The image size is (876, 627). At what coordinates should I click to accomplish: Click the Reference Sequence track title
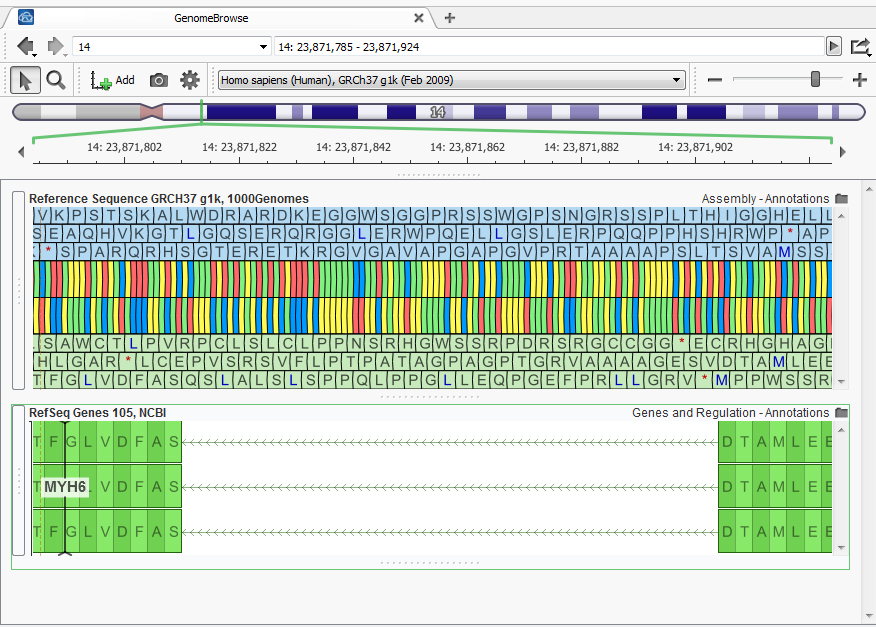click(169, 199)
